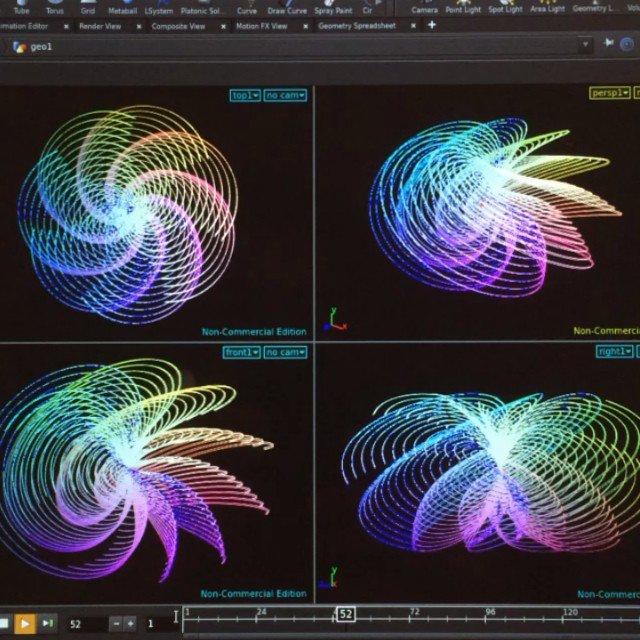Screen dimensions: 640x640
Task: Switch to the Composite View tab
Action: click(178, 26)
